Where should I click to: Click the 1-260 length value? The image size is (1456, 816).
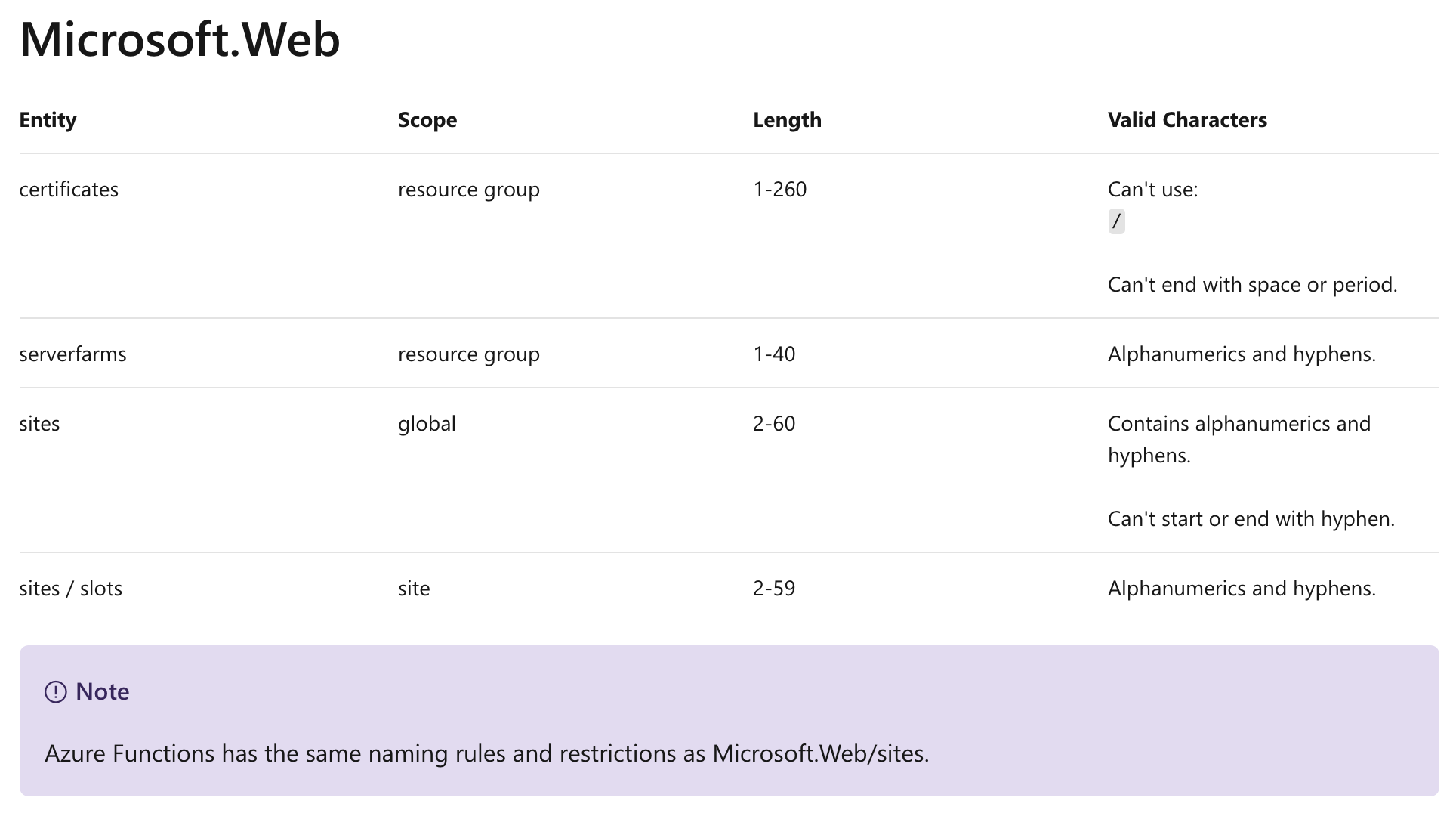point(779,190)
